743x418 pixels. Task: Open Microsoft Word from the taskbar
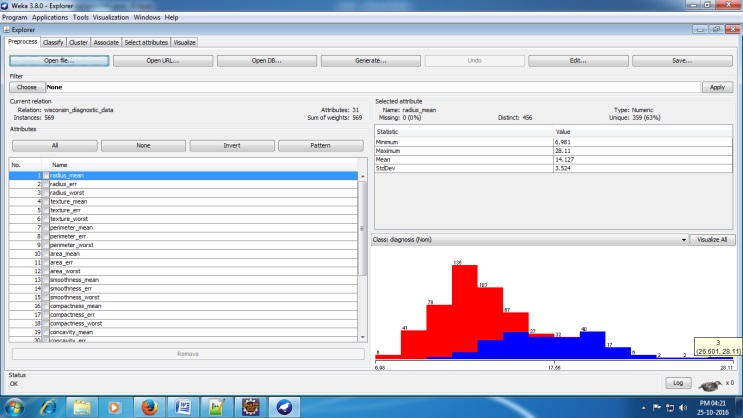pos(183,407)
